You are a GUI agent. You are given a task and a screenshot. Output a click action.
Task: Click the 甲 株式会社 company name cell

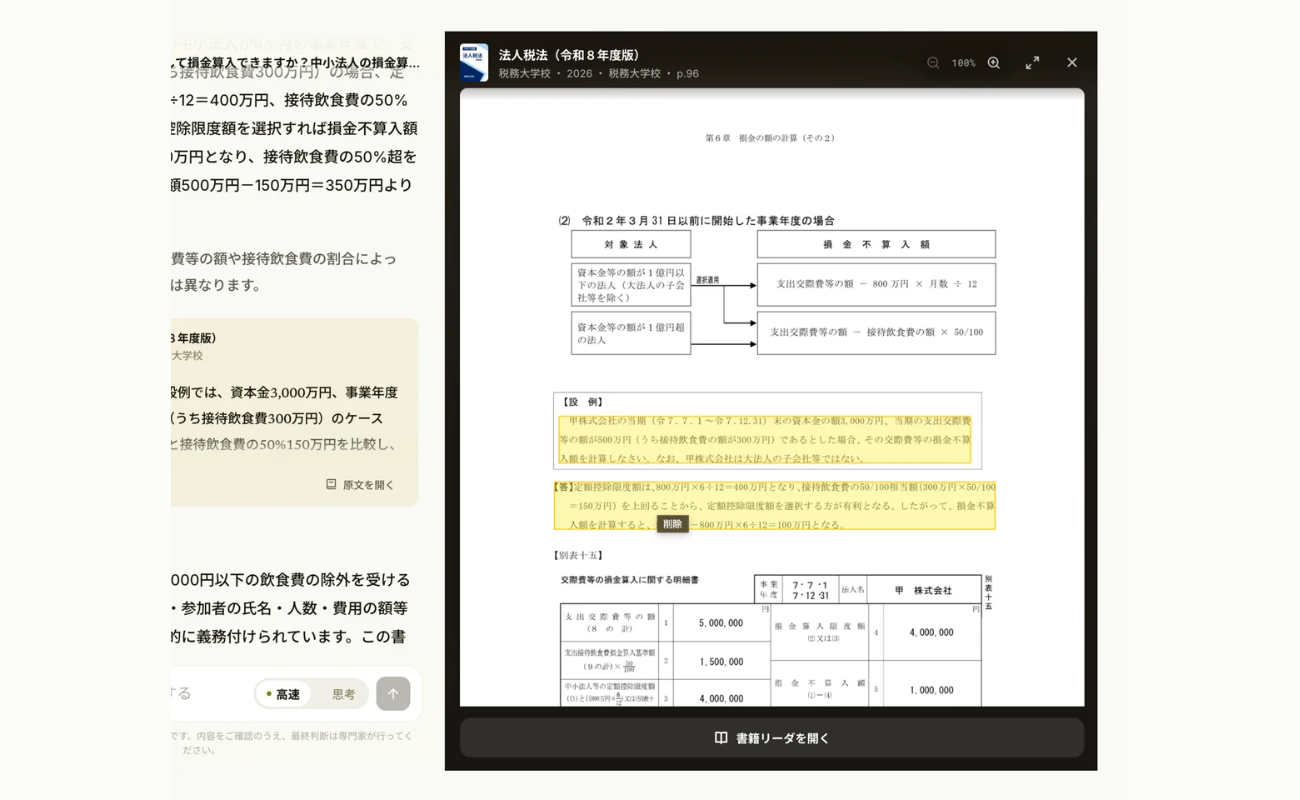point(923,590)
